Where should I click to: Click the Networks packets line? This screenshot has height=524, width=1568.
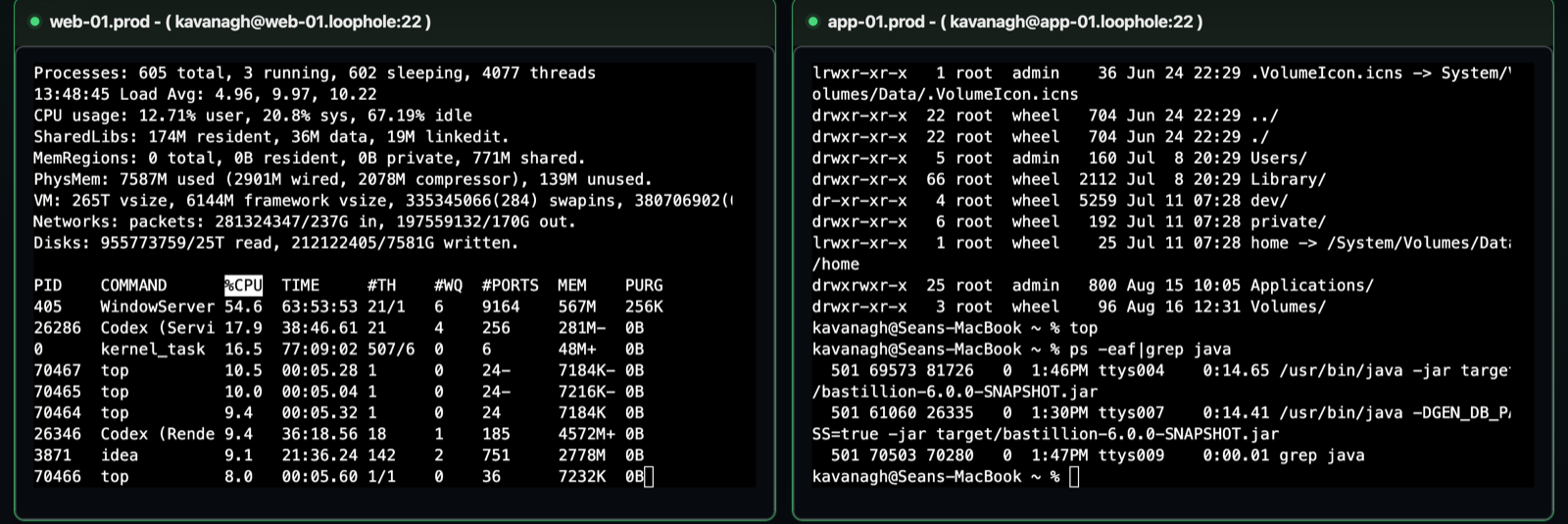[x=305, y=221]
